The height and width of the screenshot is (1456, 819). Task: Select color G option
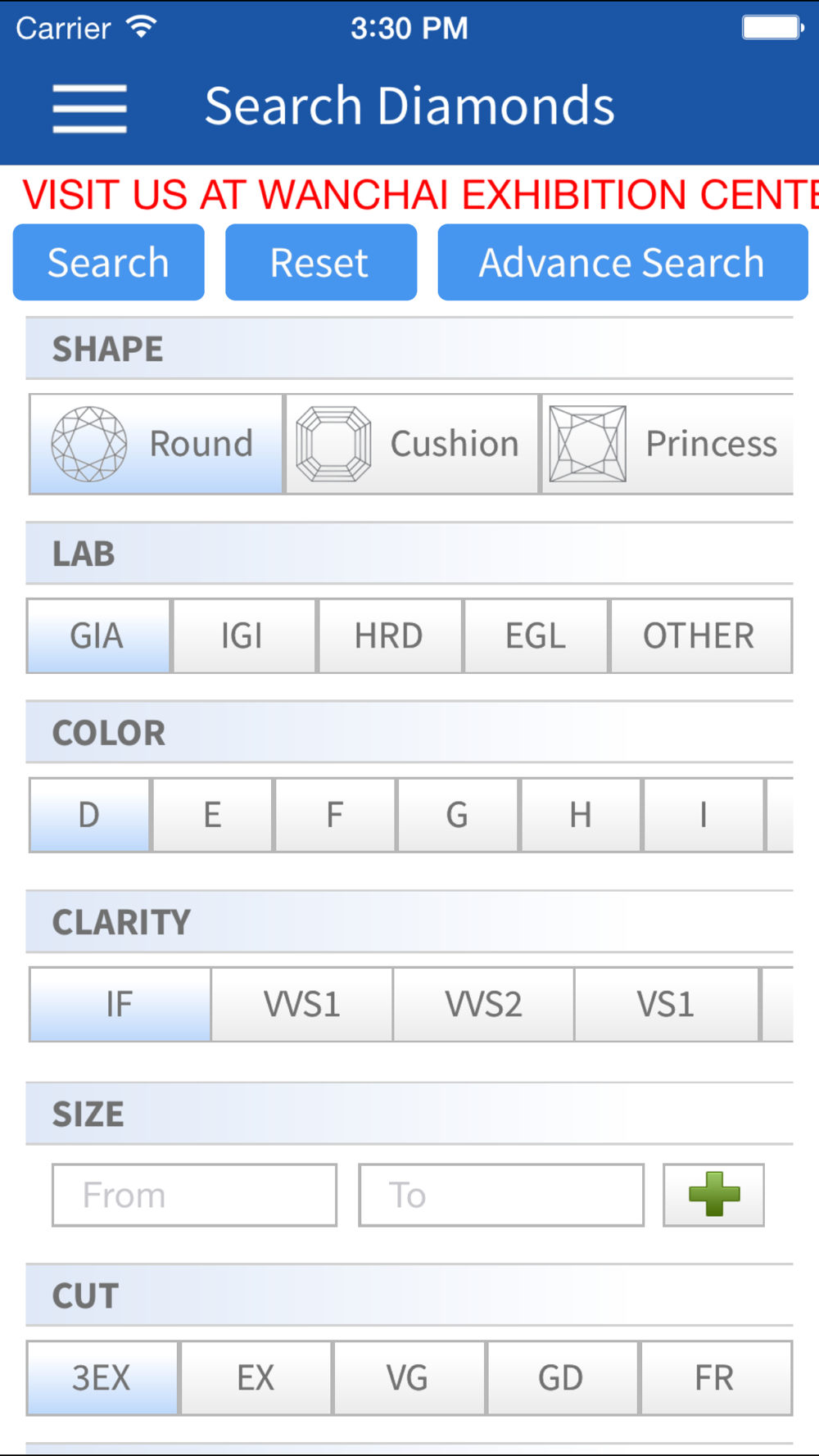(457, 815)
